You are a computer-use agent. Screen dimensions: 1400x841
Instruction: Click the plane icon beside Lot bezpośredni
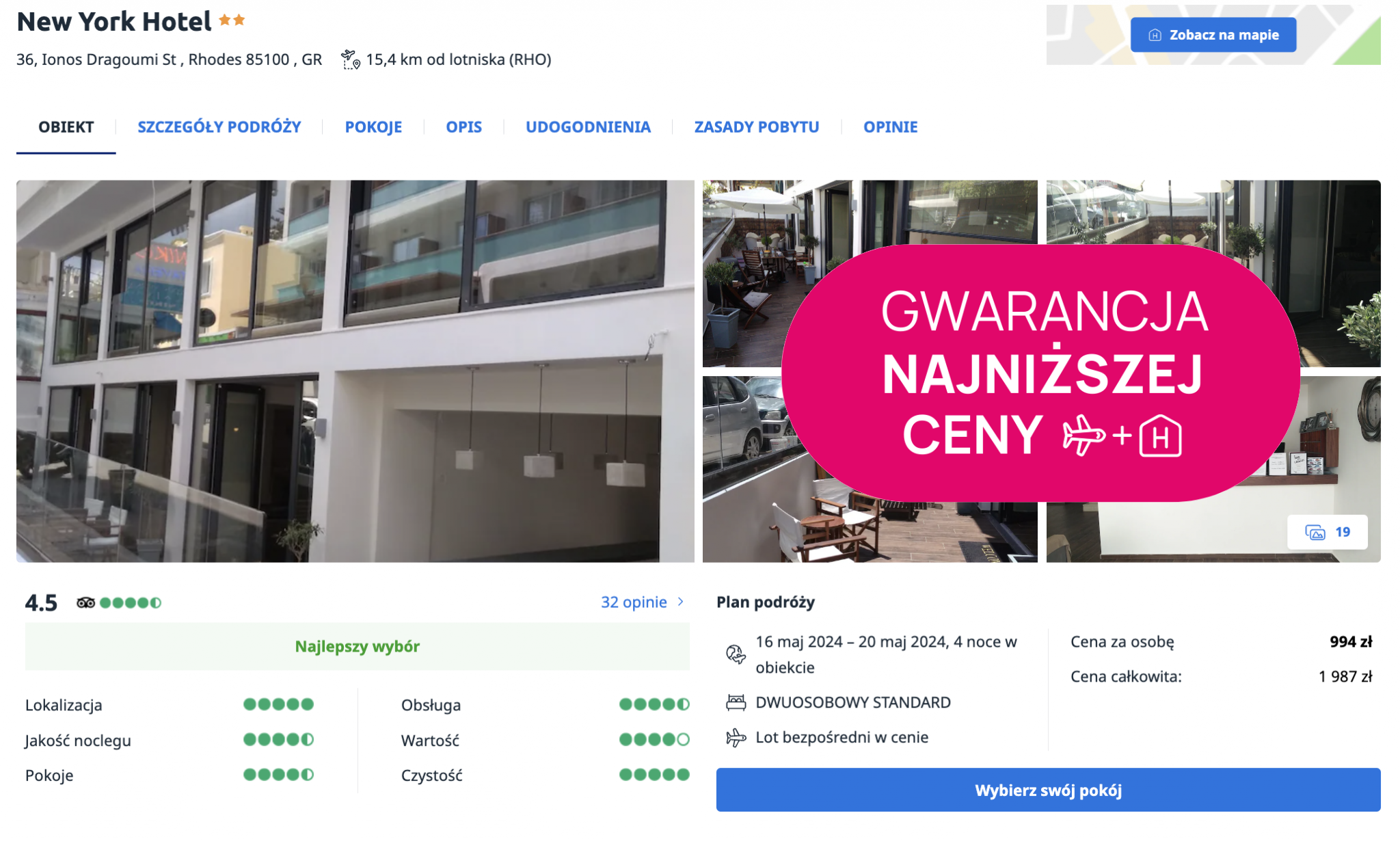736,737
